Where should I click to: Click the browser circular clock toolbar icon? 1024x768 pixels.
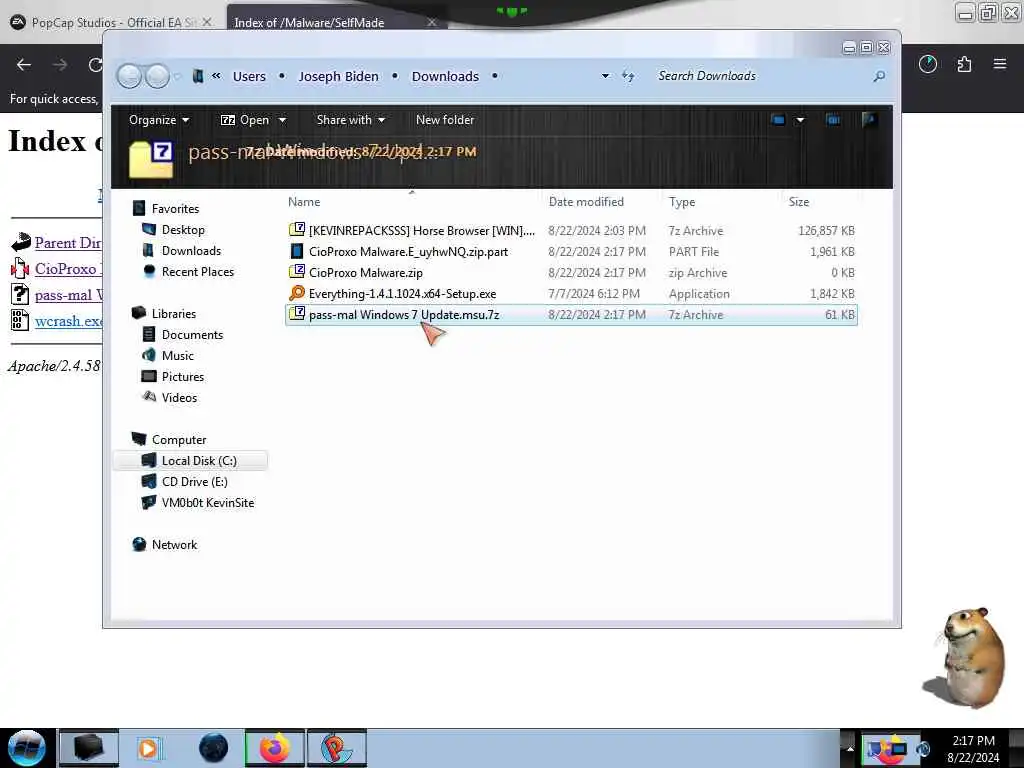click(x=927, y=64)
